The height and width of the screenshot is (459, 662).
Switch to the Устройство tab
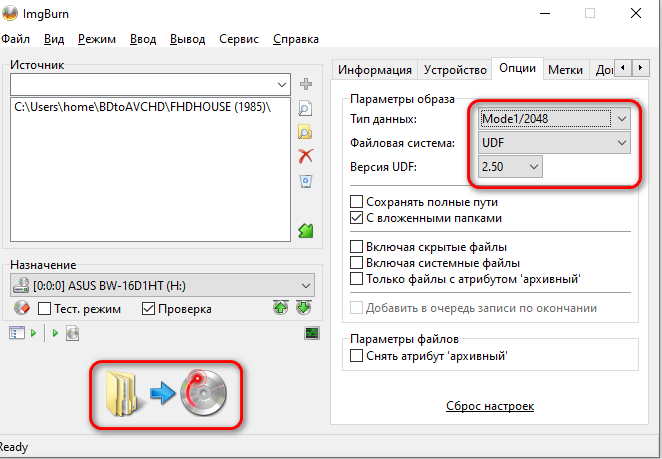pos(455,70)
